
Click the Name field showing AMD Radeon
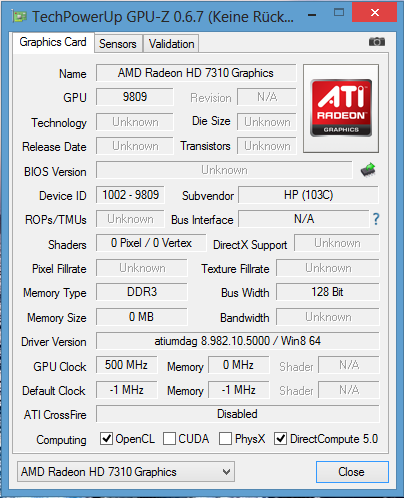[x=196, y=73]
